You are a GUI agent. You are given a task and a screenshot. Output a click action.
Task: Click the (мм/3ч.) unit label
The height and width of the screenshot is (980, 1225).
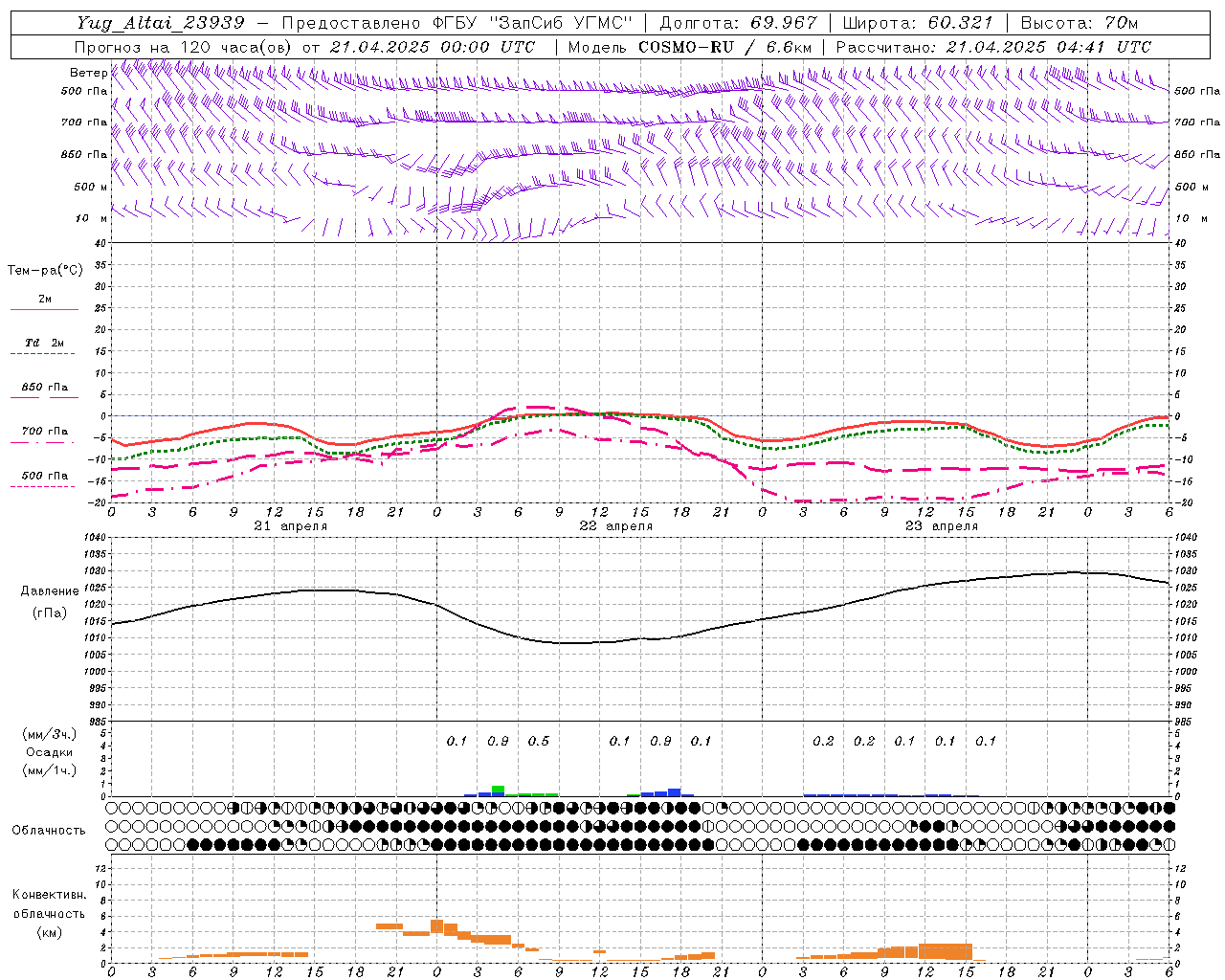pyautogui.click(x=50, y=734)
